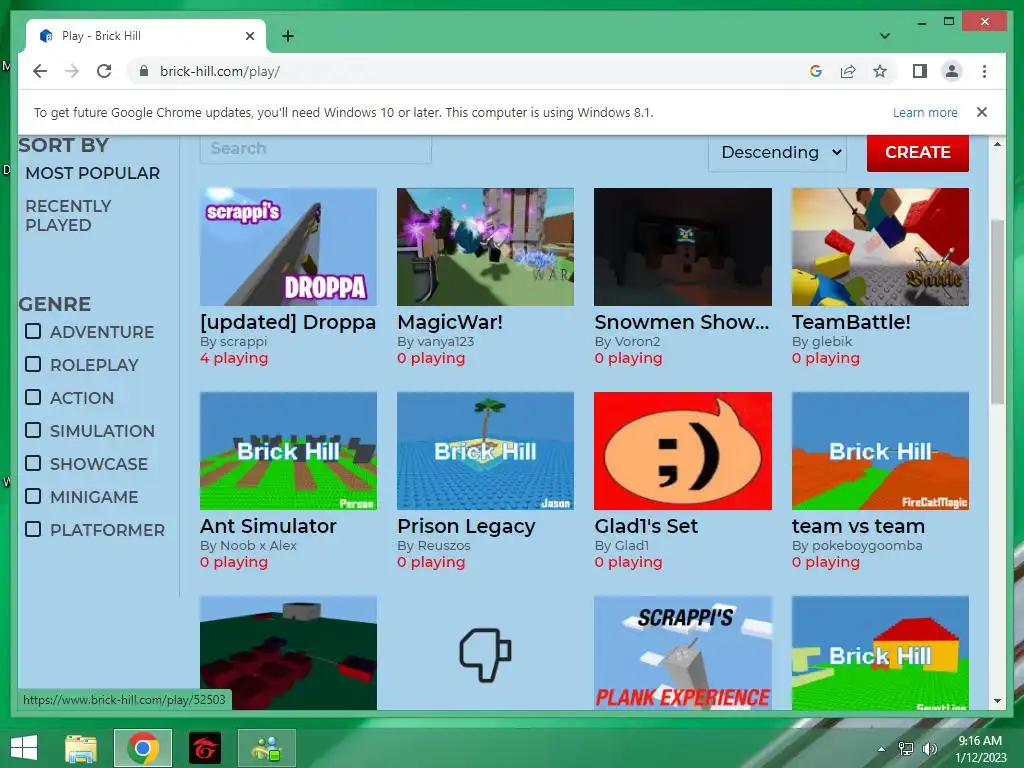
Task: Click the browser forward arrow
Action: (x=72, y=71)
